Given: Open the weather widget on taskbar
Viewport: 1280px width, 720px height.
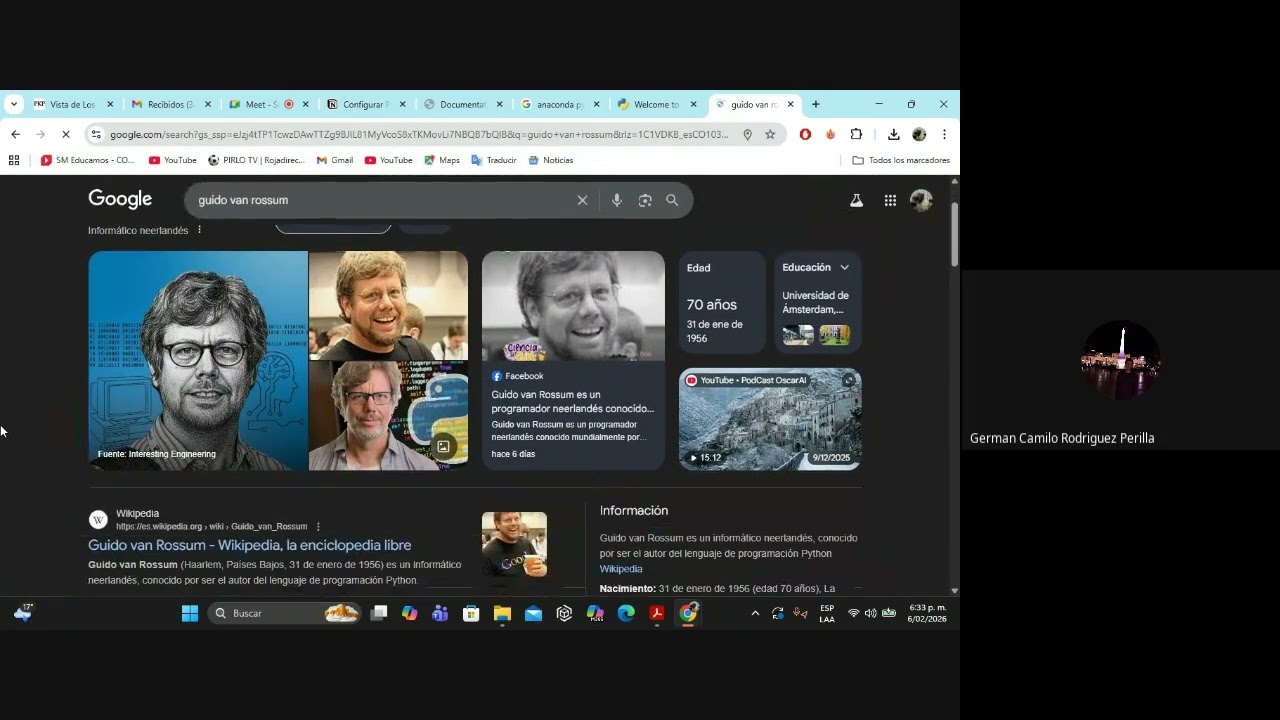Looking at the screenshot, I should click(22, 613).
